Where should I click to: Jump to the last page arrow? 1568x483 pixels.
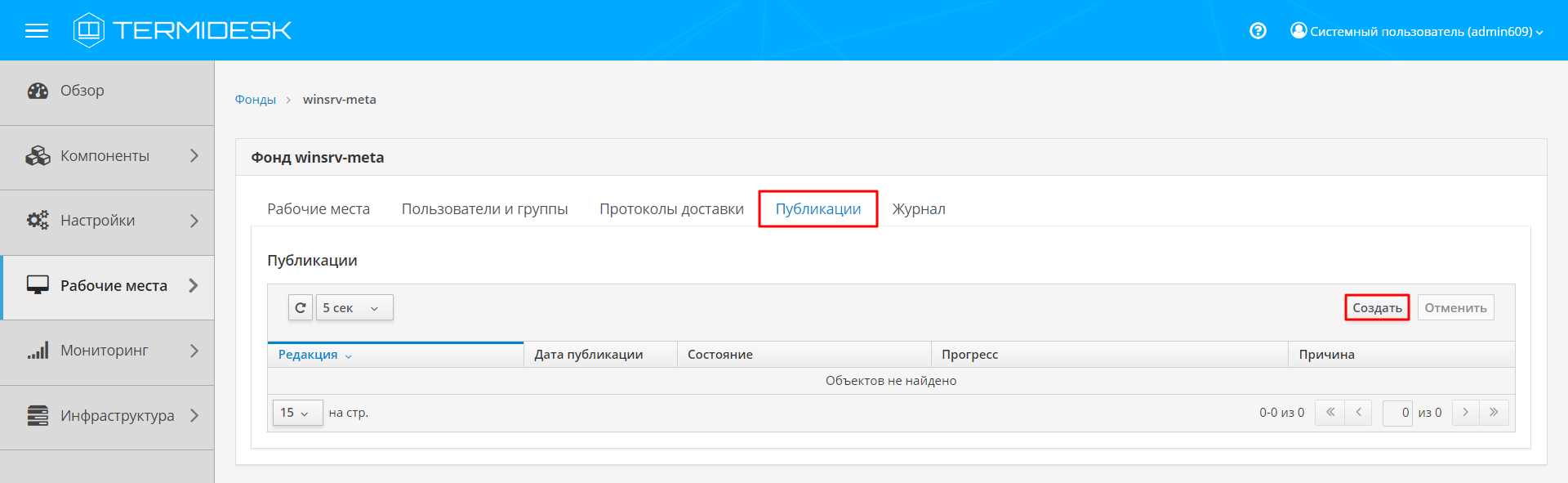(x=1494, y=413)
